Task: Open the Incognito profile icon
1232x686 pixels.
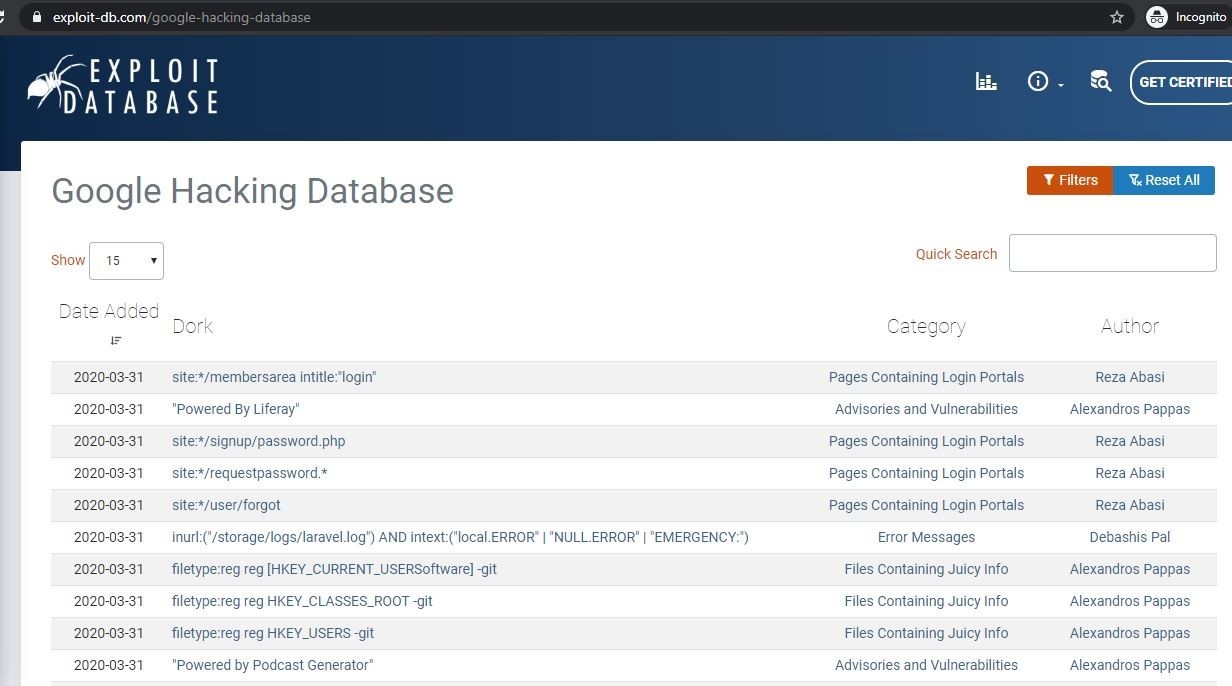Action: (1157, 16)
